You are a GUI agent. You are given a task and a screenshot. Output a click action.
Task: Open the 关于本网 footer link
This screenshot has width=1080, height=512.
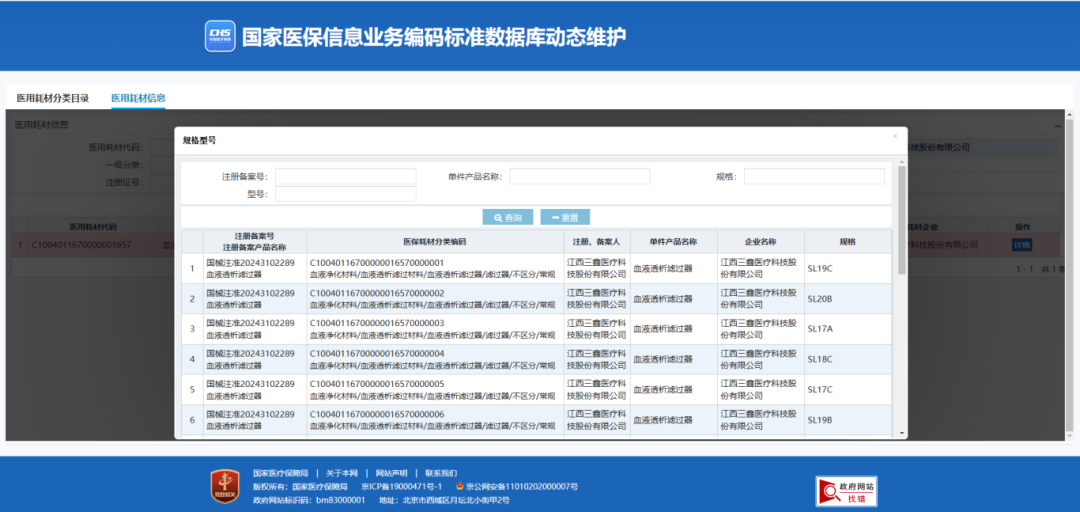(342, 473)
